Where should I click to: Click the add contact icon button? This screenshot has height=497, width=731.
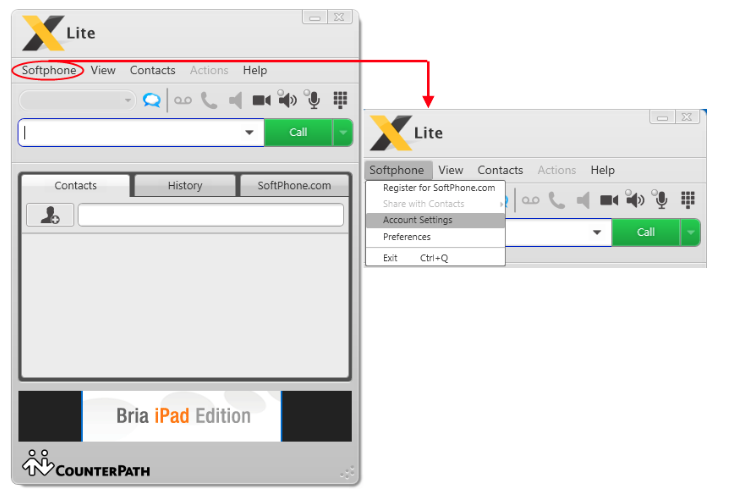point(50,215)
